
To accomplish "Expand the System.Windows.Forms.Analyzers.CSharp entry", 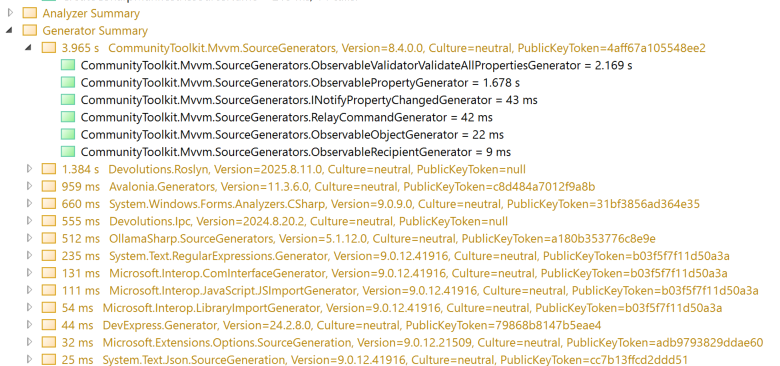I will point(29,203).
